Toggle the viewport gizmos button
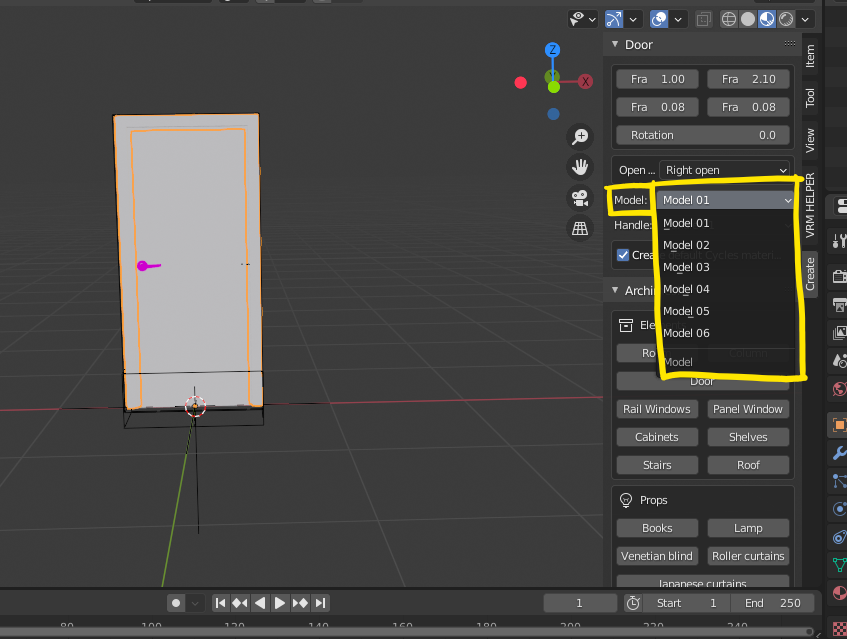 click(614, 19)
